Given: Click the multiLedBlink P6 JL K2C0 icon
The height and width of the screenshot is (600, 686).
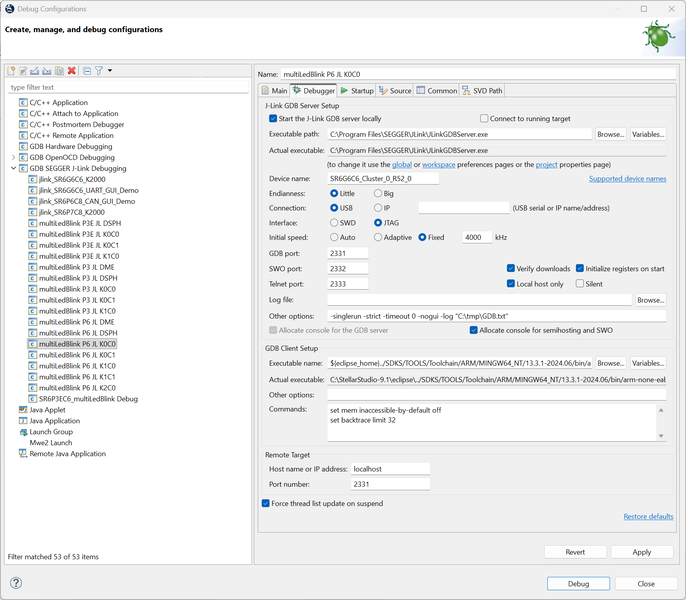Looking at the screenshot, I should pyautogui.click(x=32, y=388).
